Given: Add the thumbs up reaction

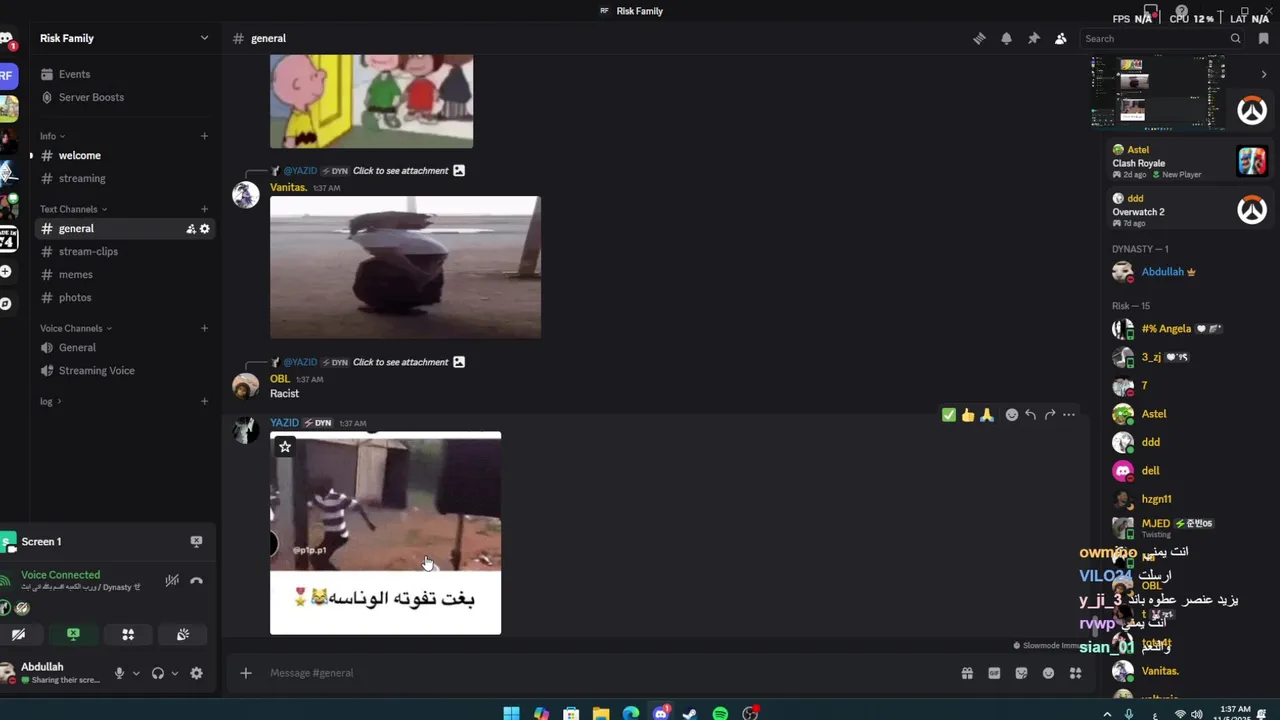Looking at the screenshot, I should pos(968,415).
